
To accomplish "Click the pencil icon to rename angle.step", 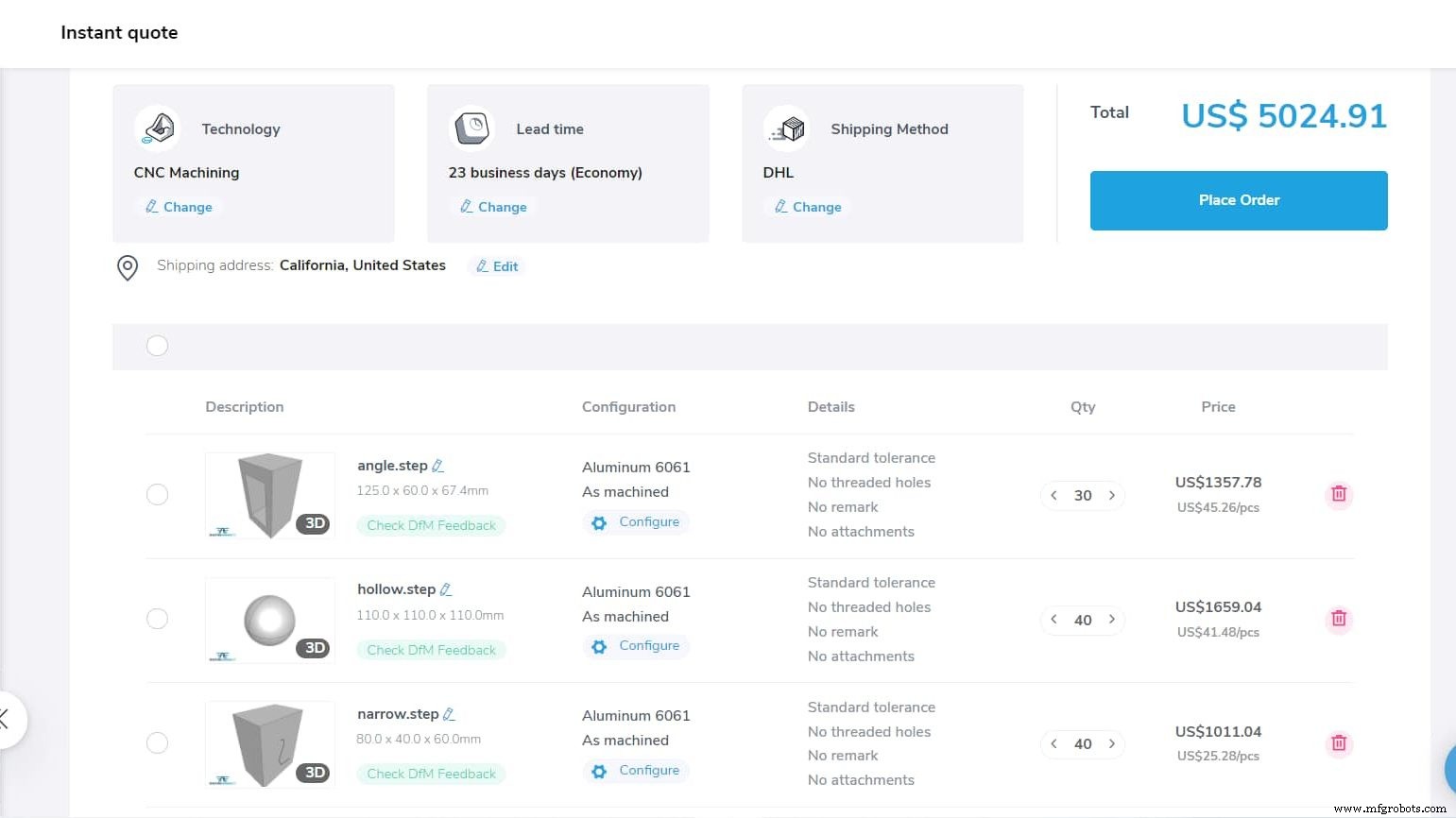I will point(438,465).
